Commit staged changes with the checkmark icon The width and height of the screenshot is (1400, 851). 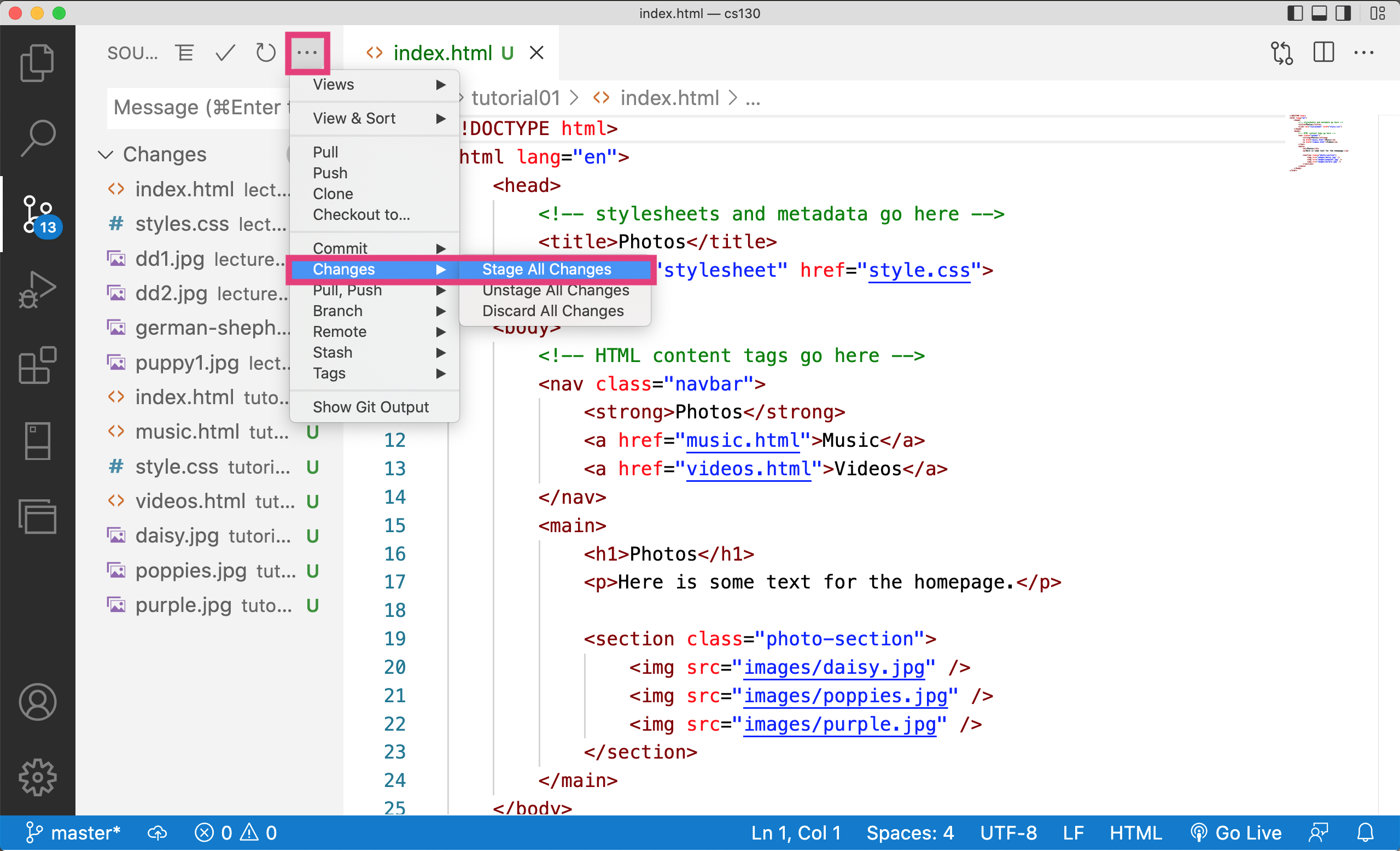[x=224, y=53]
